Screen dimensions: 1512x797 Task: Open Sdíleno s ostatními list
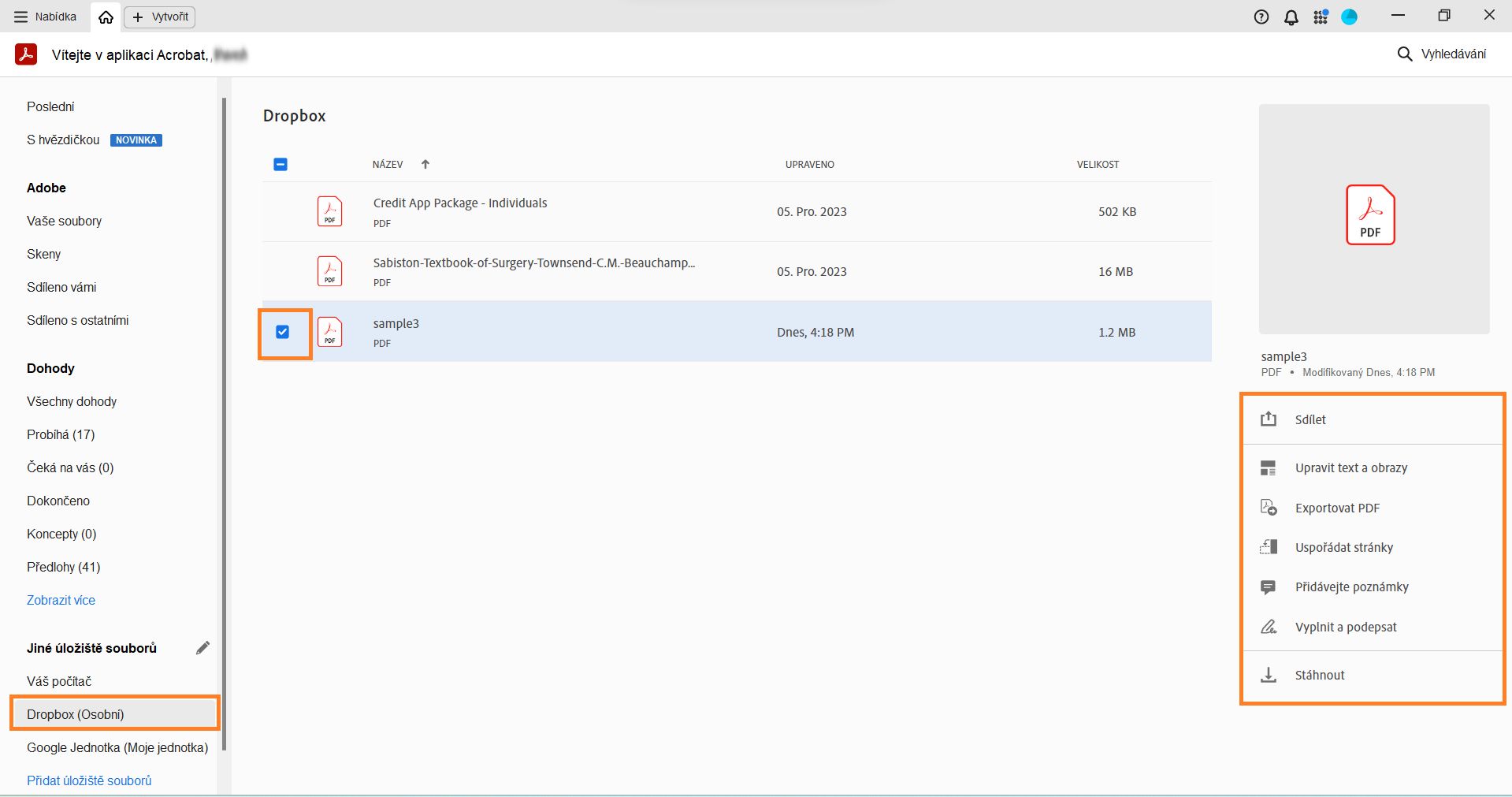[77, 320]
